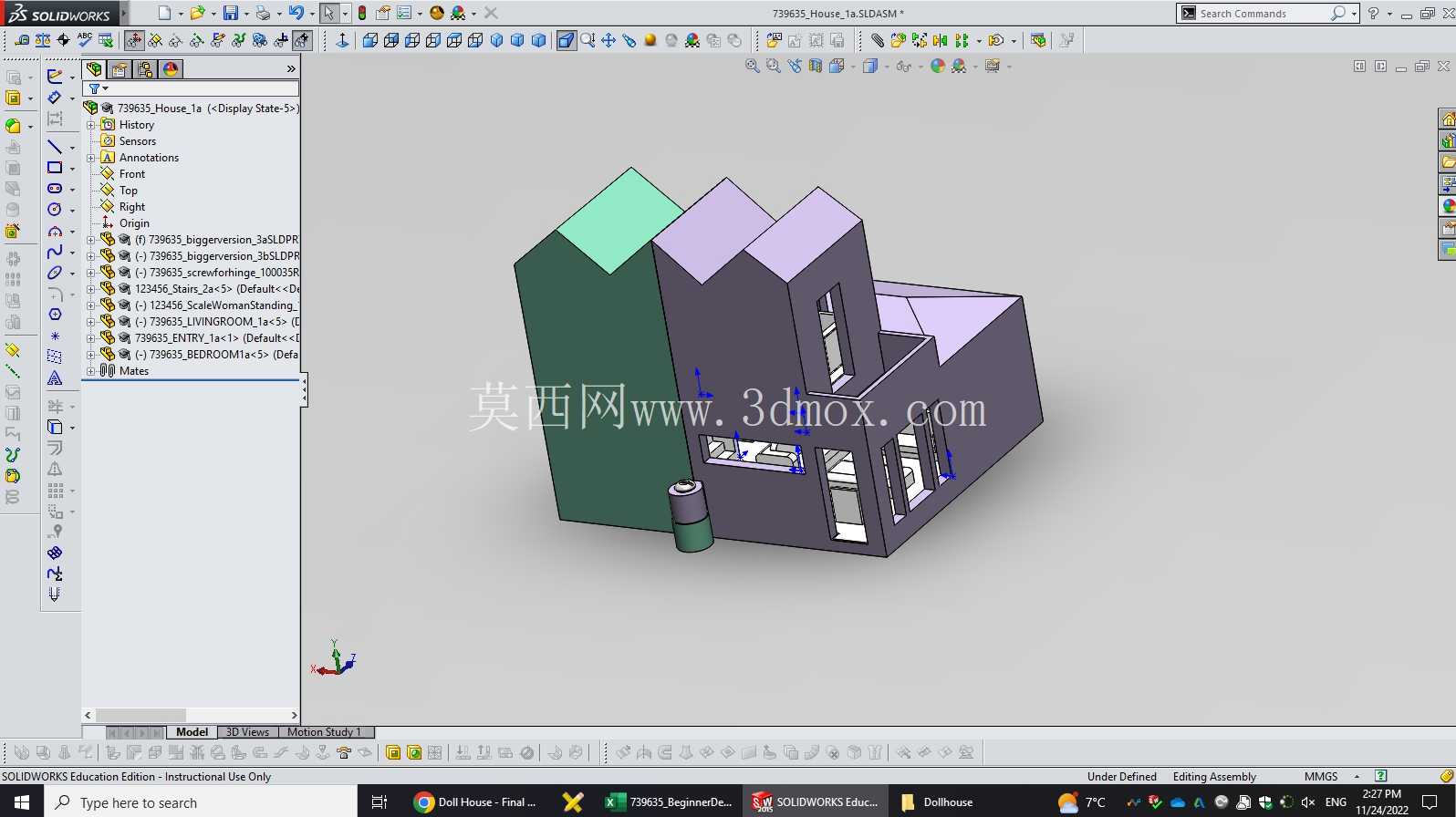
Task: Select the Normal To view icon
Action: [x=342, y=40]
